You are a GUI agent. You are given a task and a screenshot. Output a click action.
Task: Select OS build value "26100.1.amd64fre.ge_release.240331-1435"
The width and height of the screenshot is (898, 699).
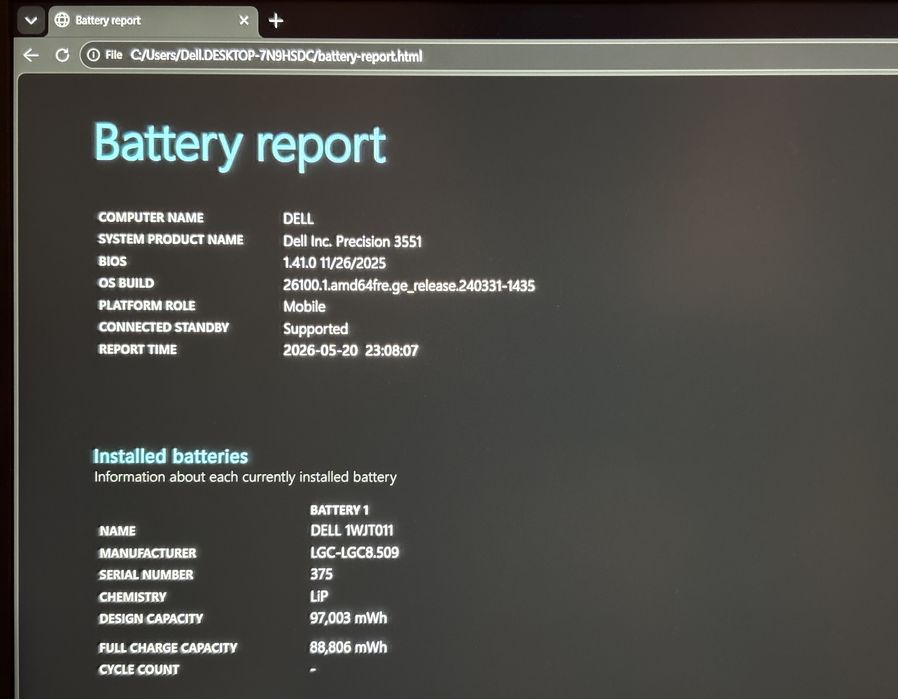[x=409, y=286]
